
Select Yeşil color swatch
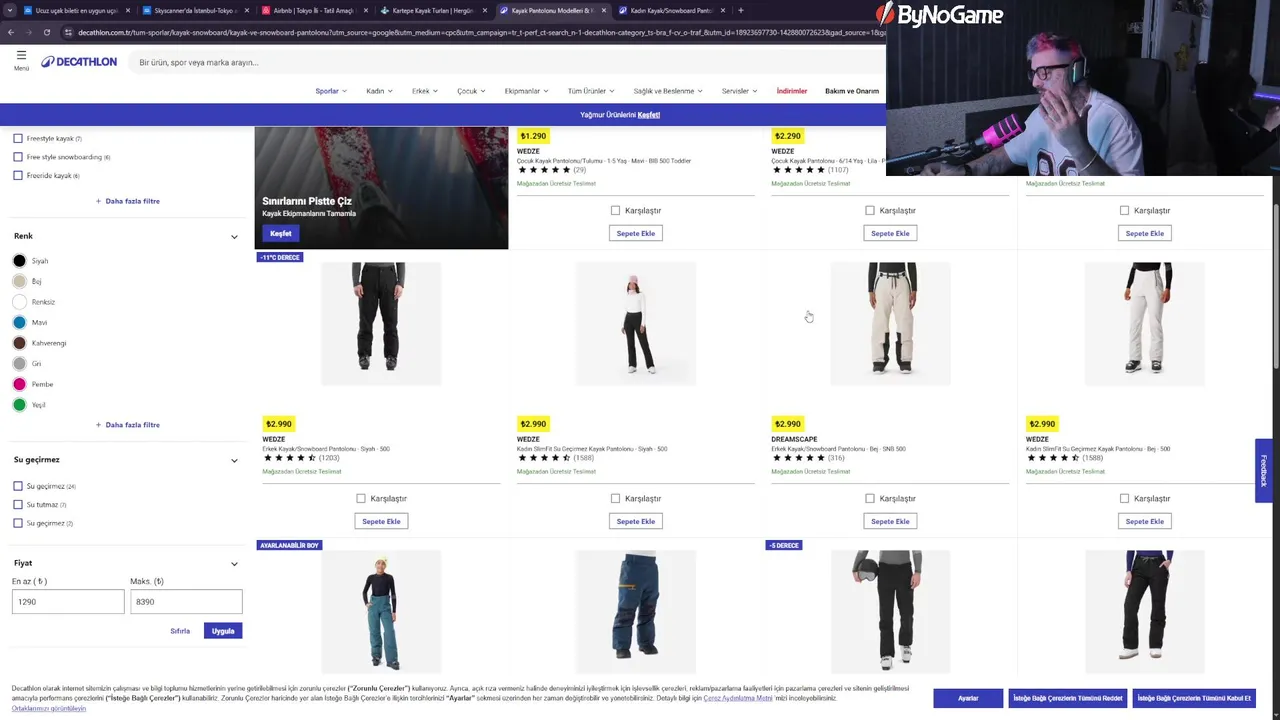click(19, 405)
